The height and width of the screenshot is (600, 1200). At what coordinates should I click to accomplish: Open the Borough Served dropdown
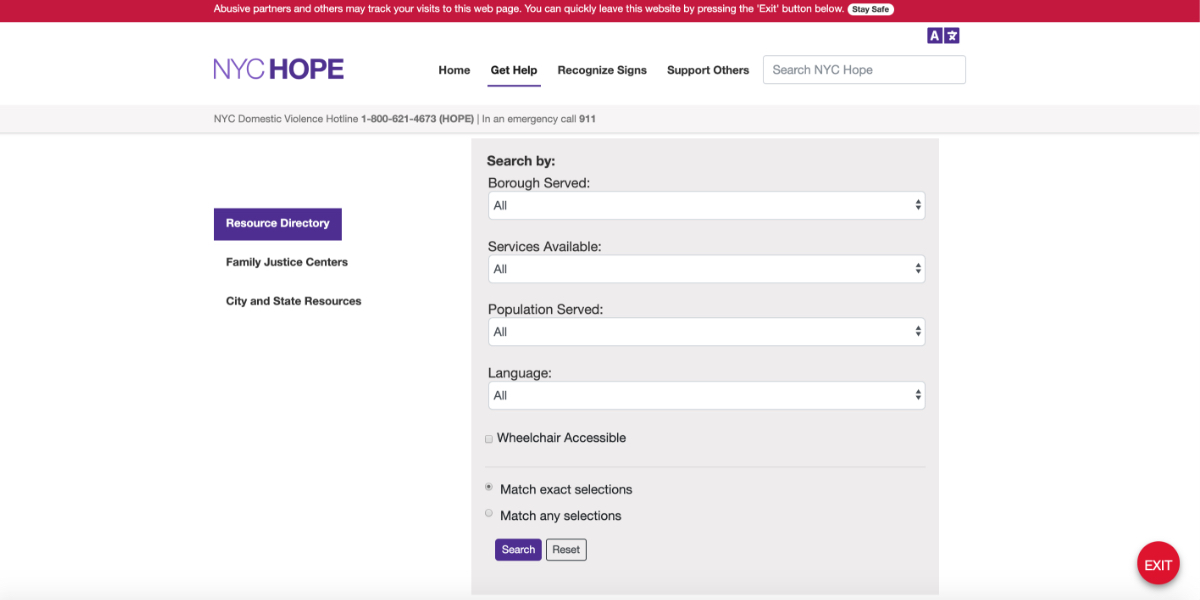pyautogui.click(x=706, y=205)
